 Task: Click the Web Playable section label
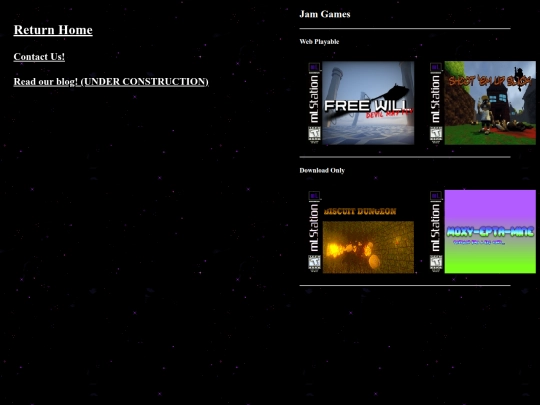click(x=319, y=42)
